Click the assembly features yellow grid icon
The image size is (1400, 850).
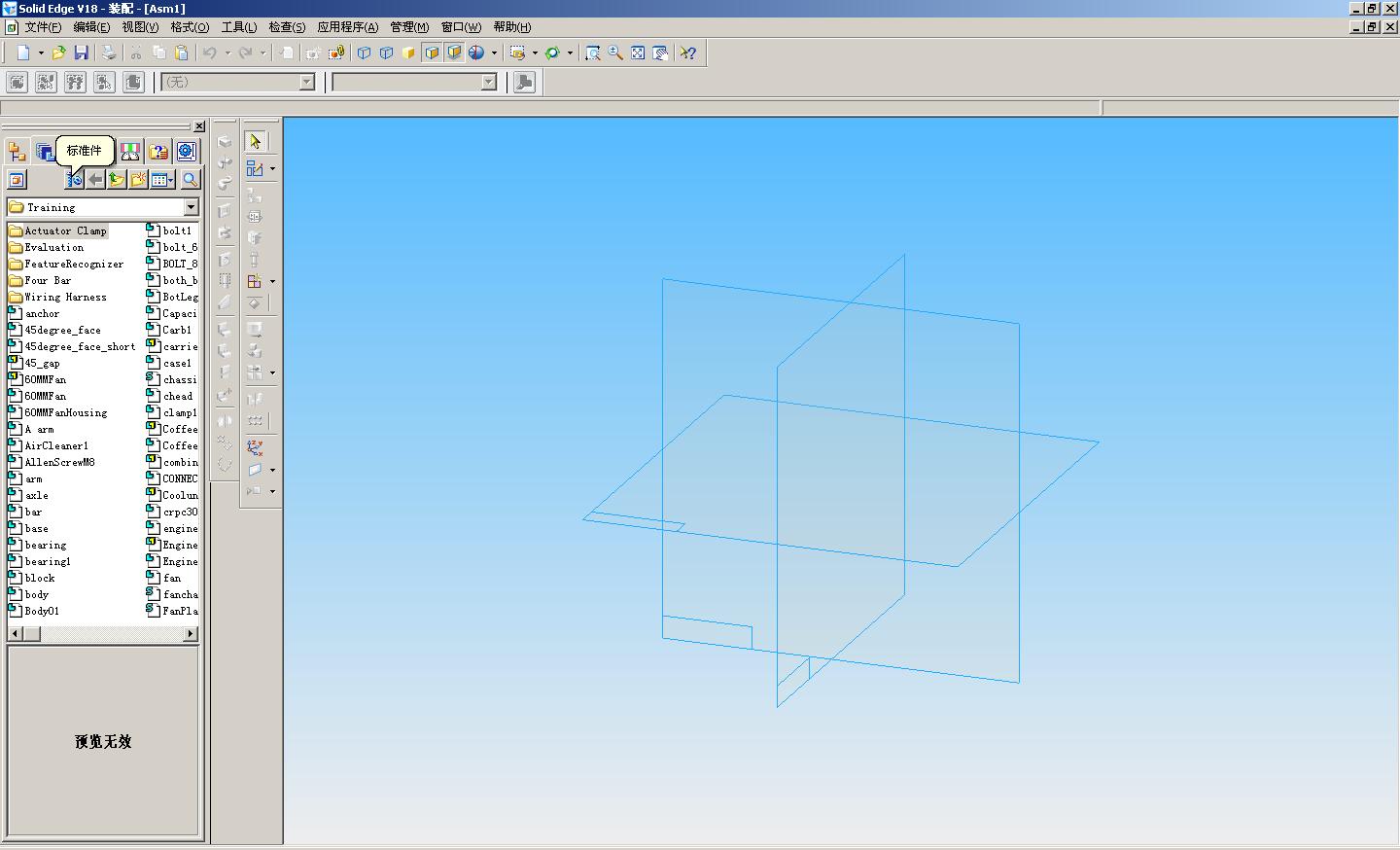pyautogui.click(x=255, y=281)
